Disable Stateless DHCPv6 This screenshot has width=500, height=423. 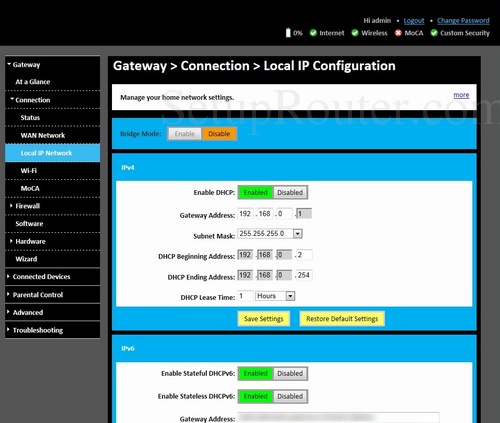[290, 396]
